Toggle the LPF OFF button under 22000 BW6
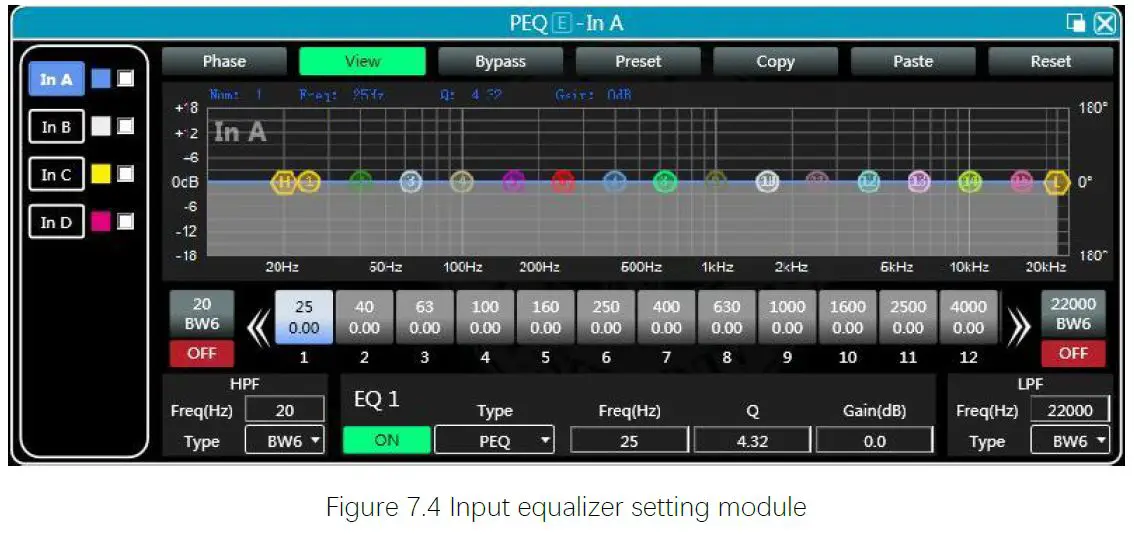The width and height of the screenshot is (1134, 542). 1073,354
